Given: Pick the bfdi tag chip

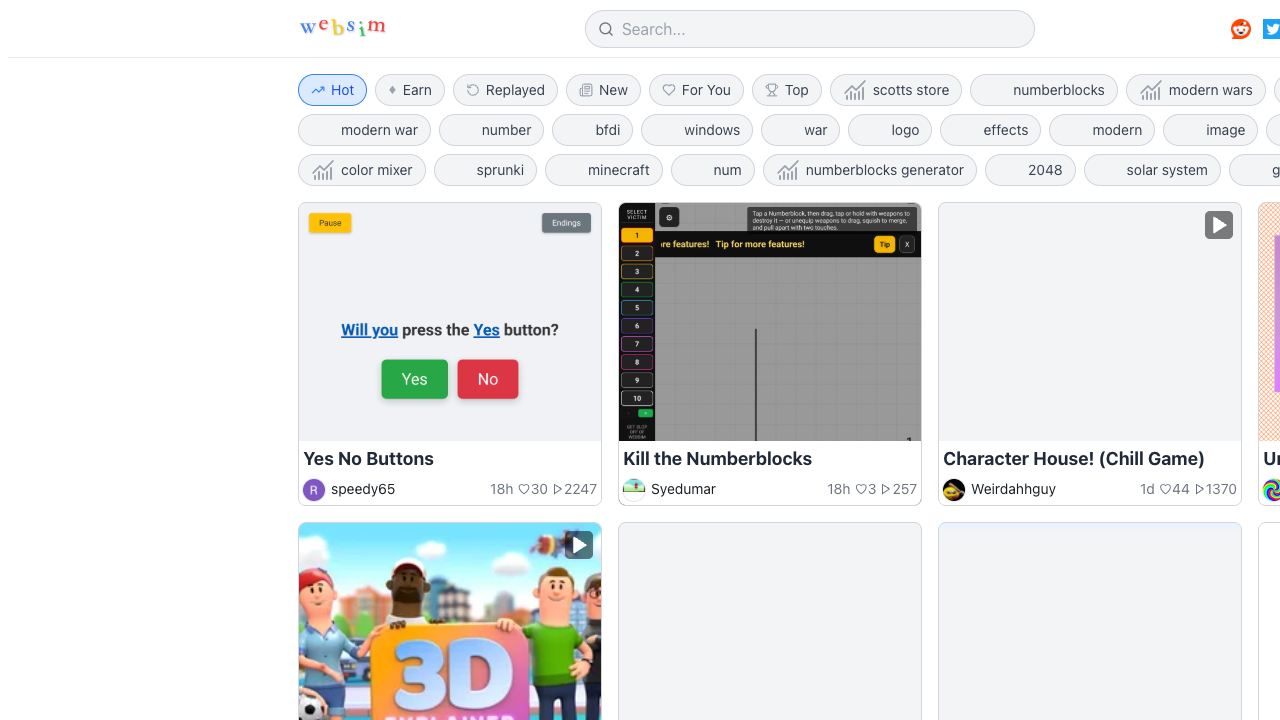Looking at the screenshot, I should [x=592, y=130].
